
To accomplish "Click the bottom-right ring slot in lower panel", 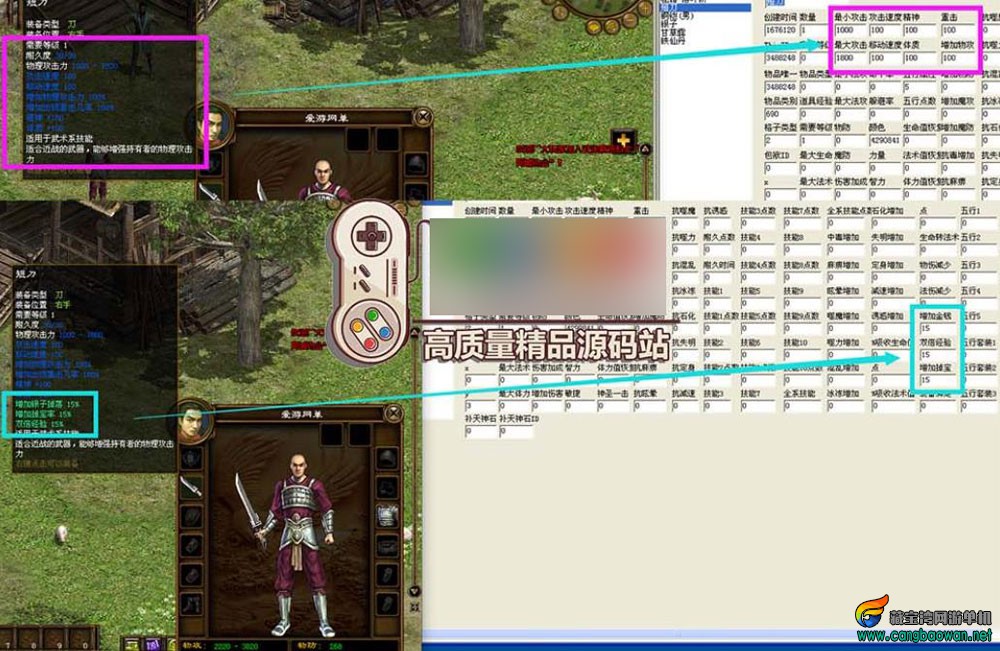I will (x=387, y=603).
